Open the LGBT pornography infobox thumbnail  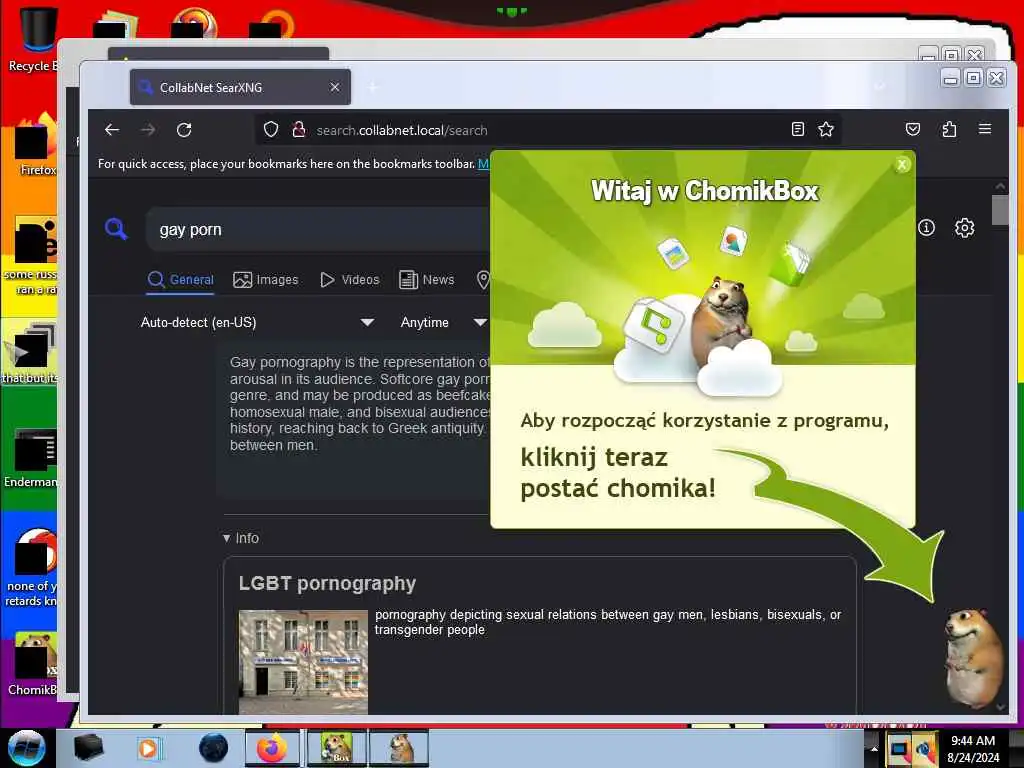pyautogui.click(x=303, y=662)
